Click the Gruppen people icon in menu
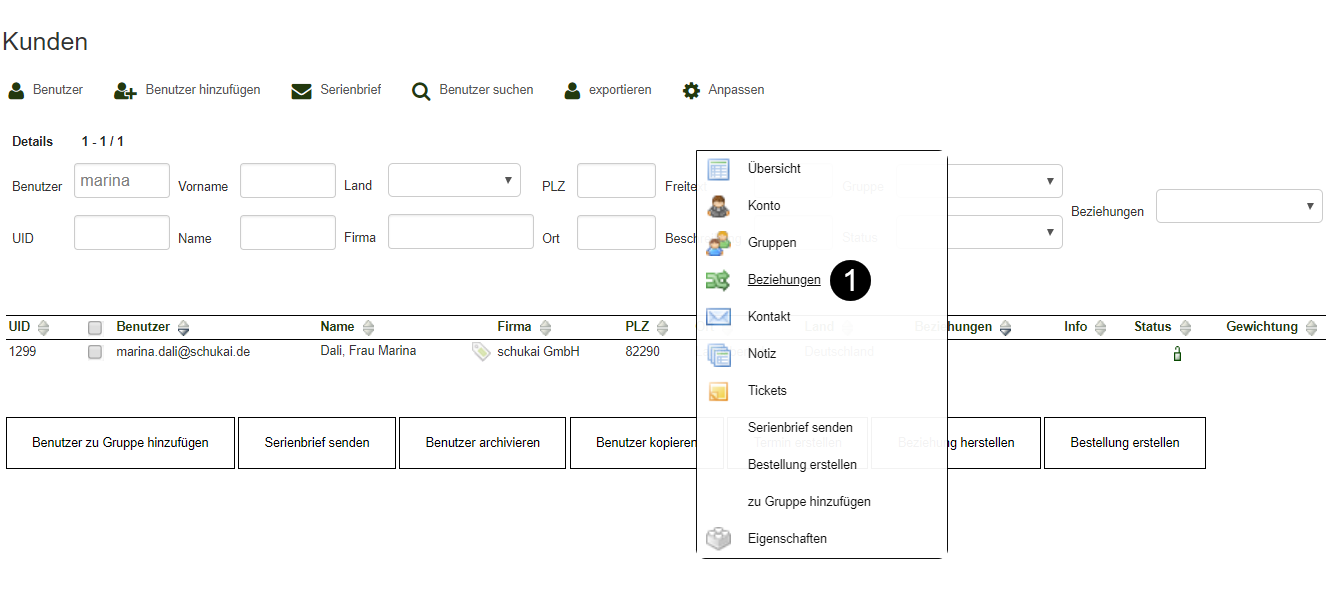 (718, 243)
